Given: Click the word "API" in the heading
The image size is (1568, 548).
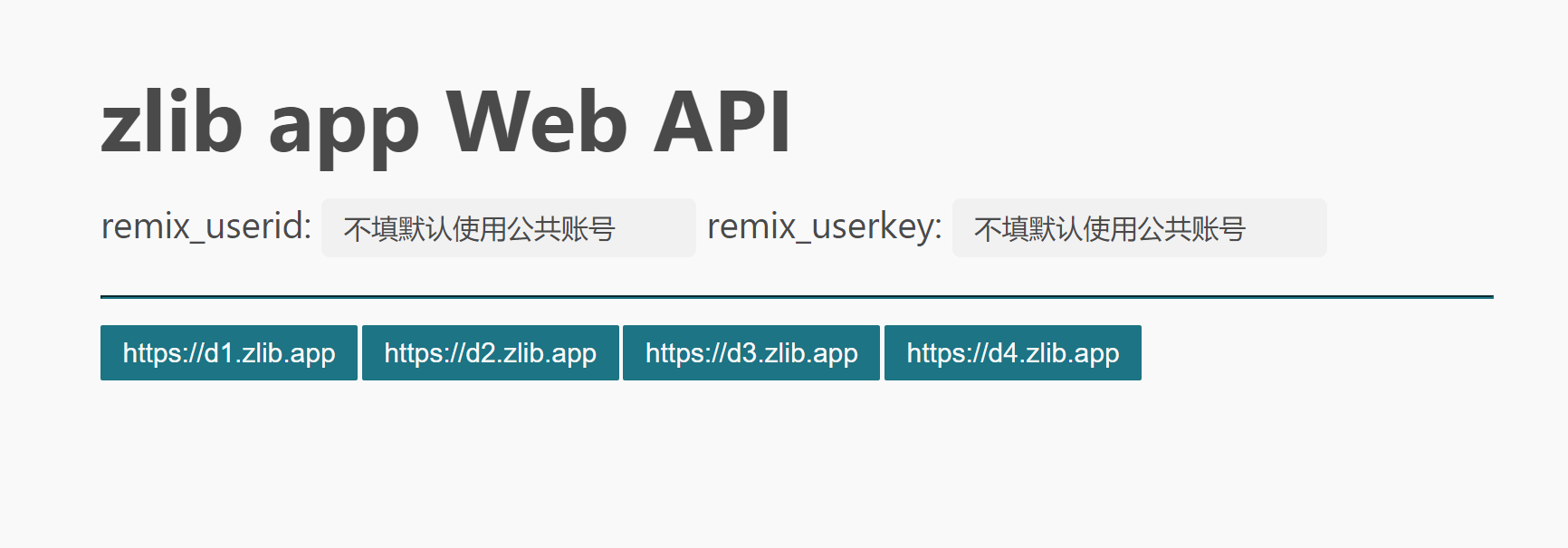Looking at the screenshot, I should click(722, 122).
